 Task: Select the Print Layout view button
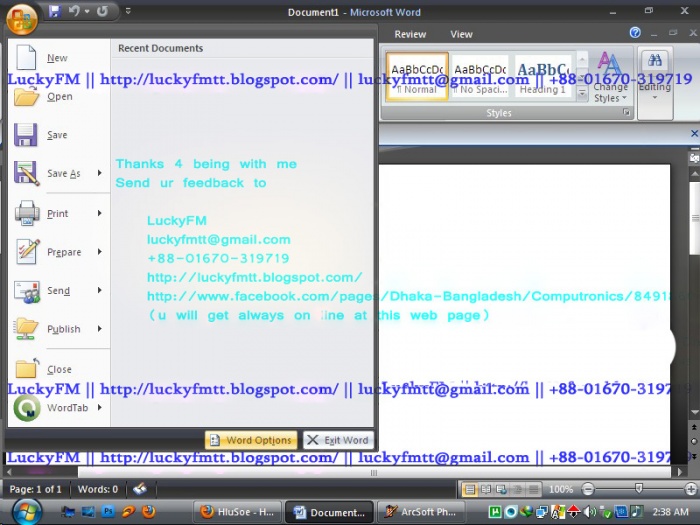[470, 489]
